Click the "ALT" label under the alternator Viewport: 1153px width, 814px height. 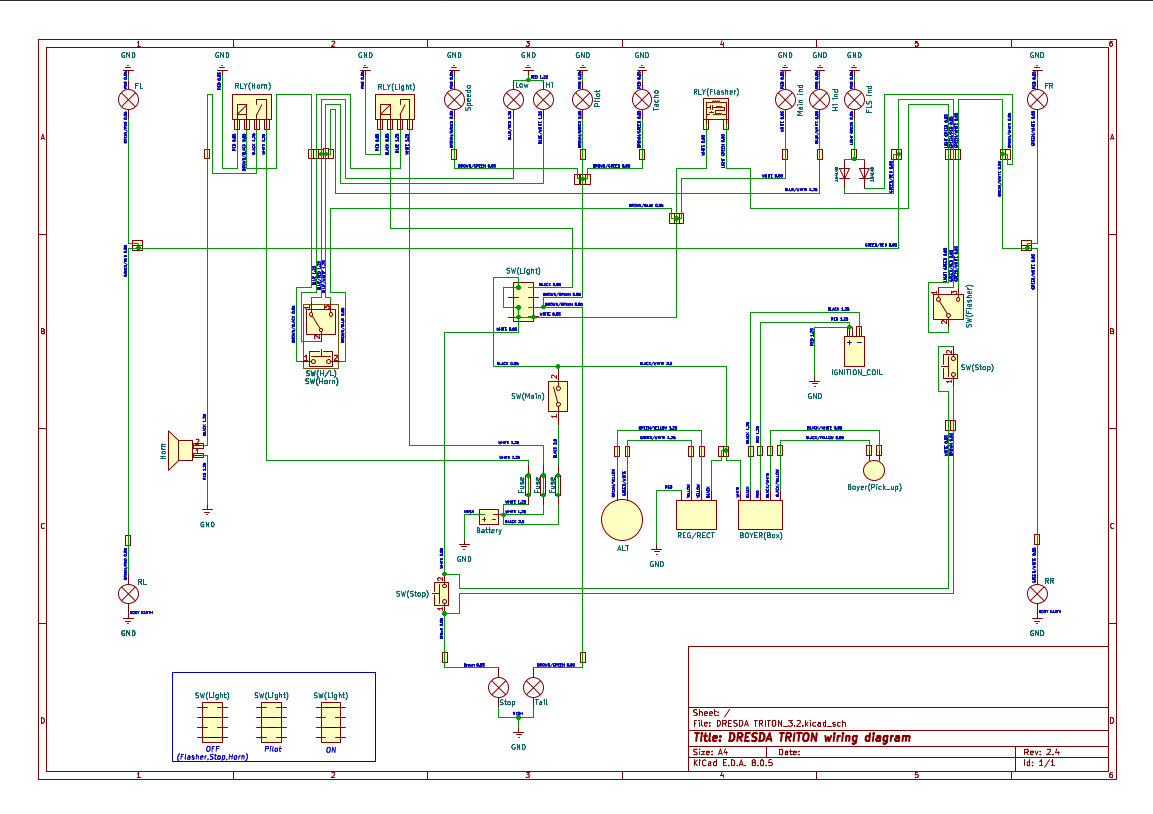[x=623, y=548]
